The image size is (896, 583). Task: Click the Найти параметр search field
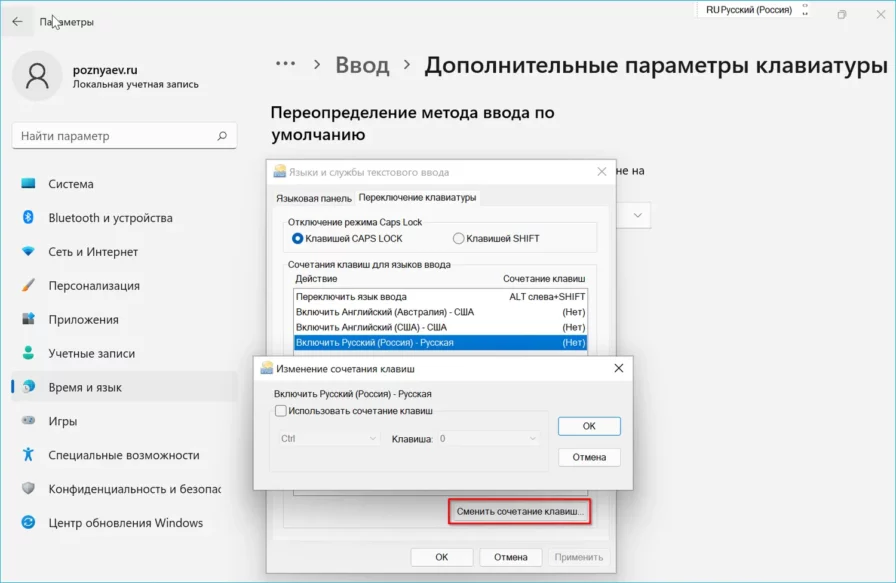point(124,136)
